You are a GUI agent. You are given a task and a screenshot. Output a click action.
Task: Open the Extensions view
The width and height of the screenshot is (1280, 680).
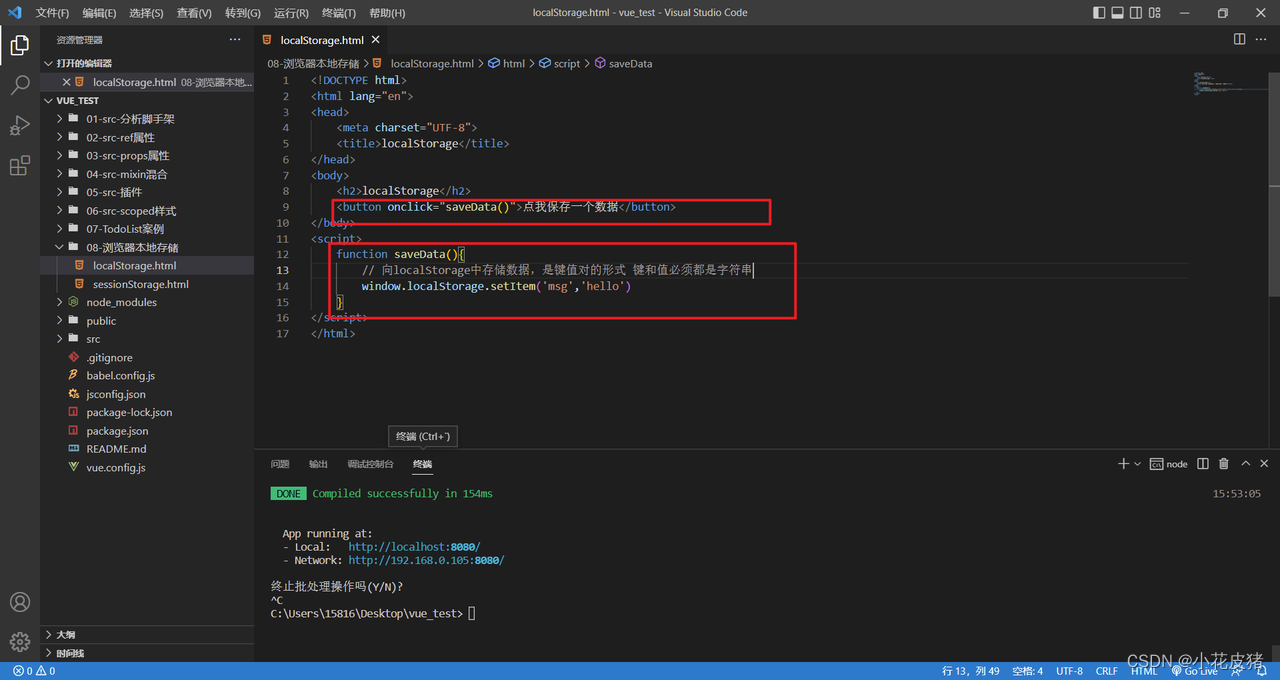coord(20,166)
